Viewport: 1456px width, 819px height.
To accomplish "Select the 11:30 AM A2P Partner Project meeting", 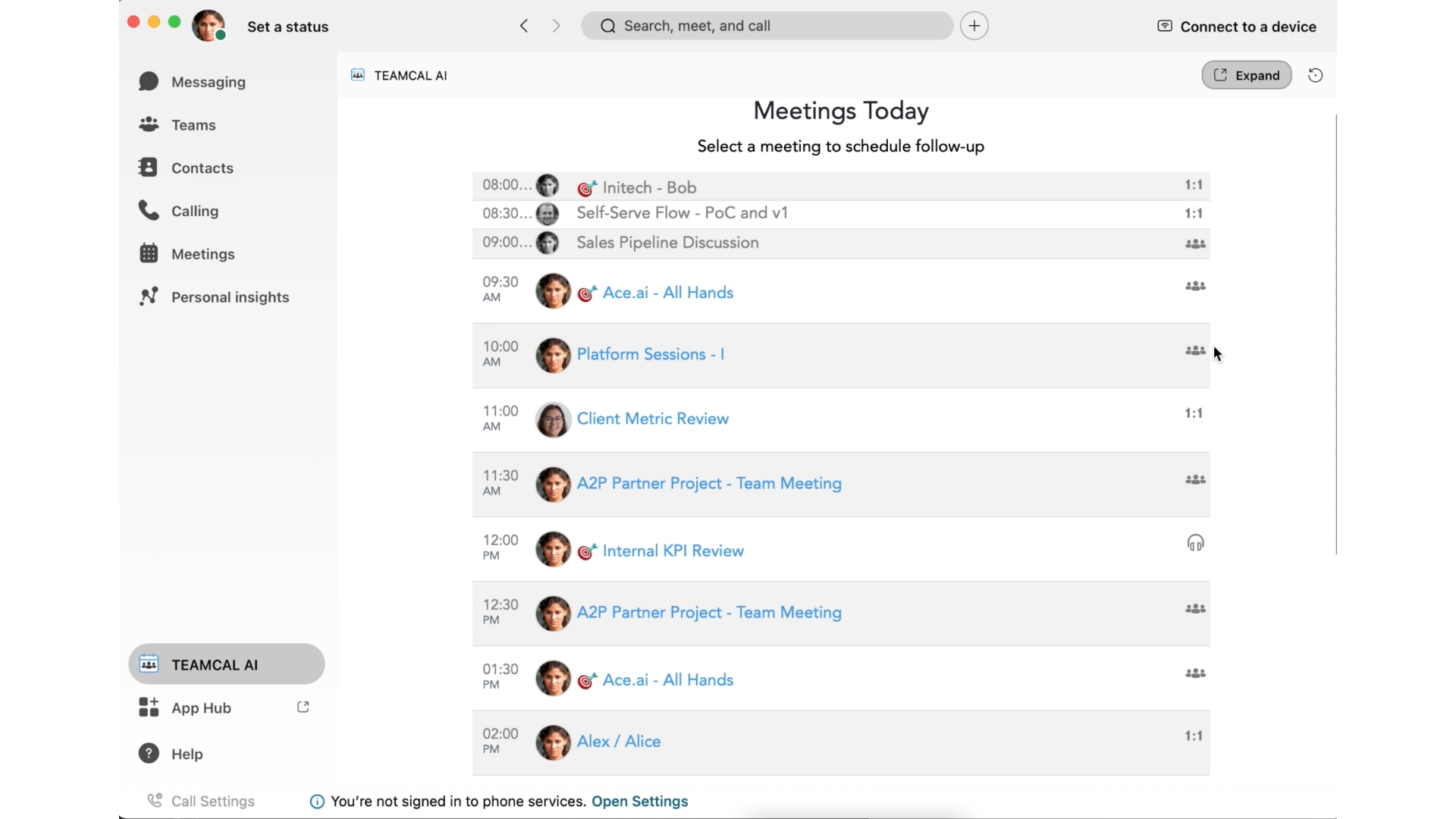I will 841,485.
